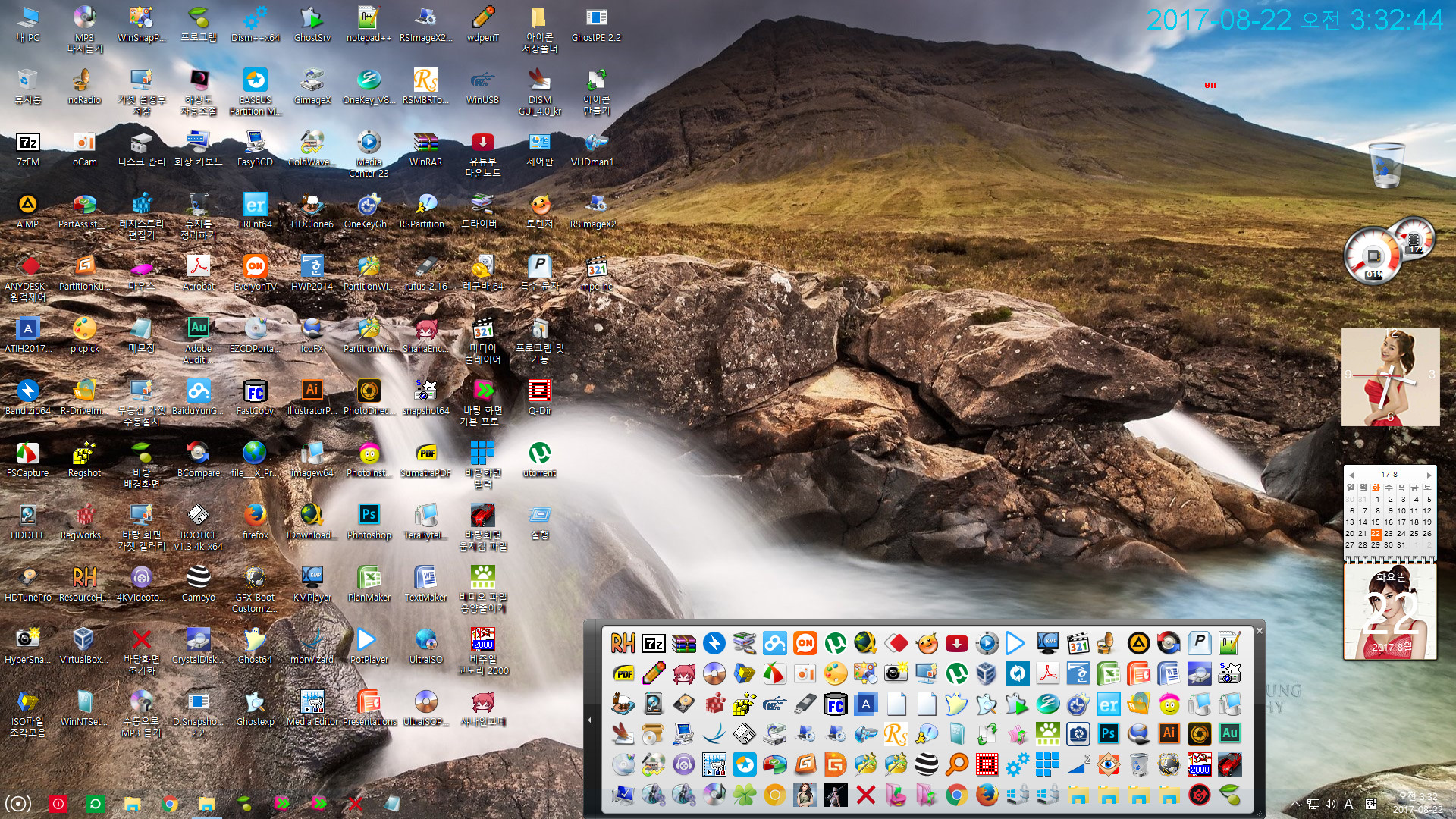Start oCam screen recorder desktop icon
This screenshot has height=819, width=1456.
(84, 149)
